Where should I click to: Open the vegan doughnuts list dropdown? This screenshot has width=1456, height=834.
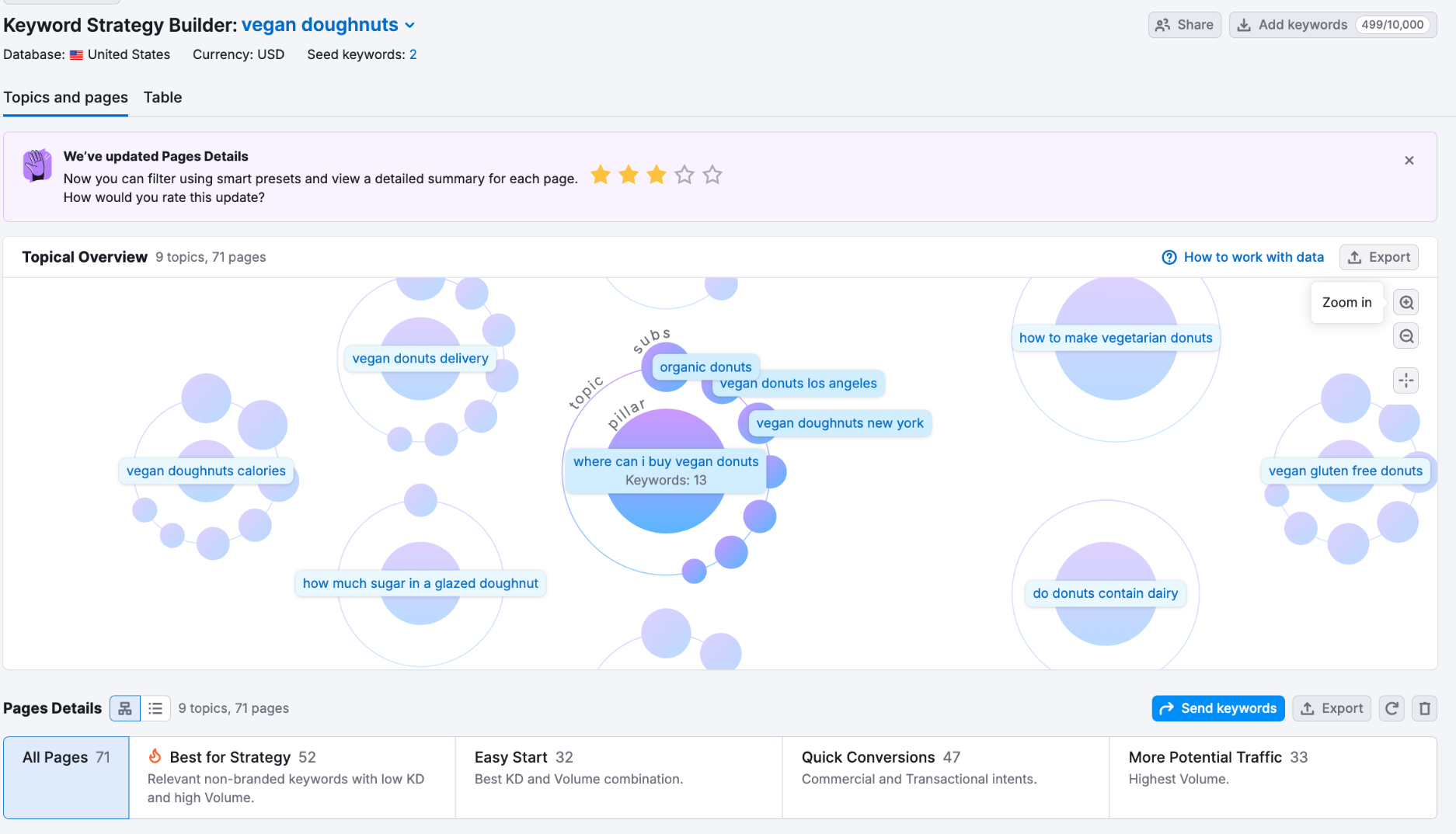[329, 25]
